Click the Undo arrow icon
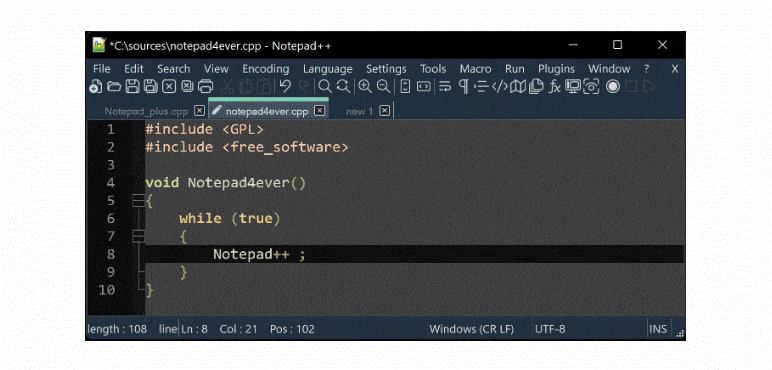This screenshot has width=772, height=370. coord(285,87)
